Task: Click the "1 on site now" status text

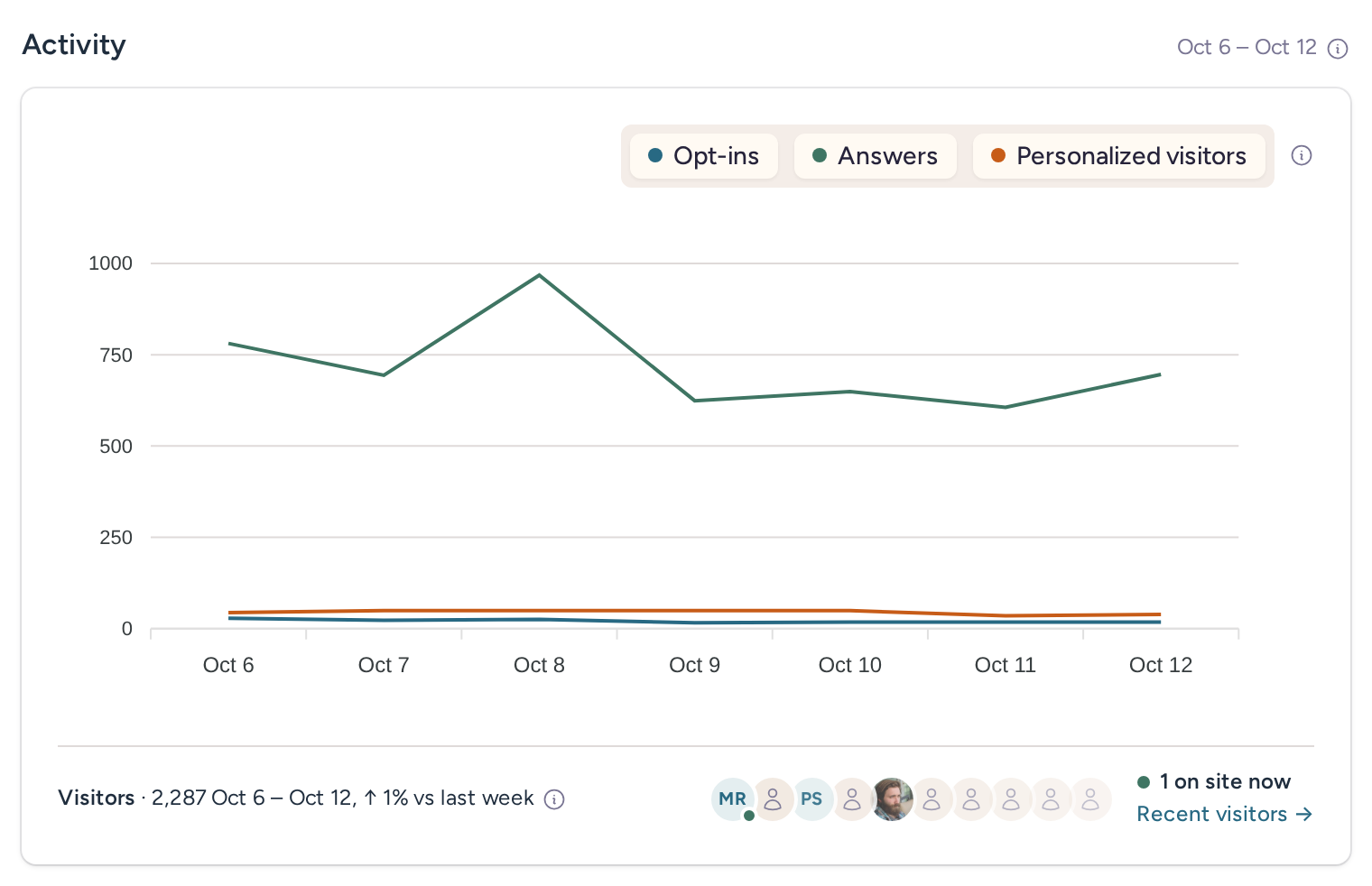Action: [1225, 781]
